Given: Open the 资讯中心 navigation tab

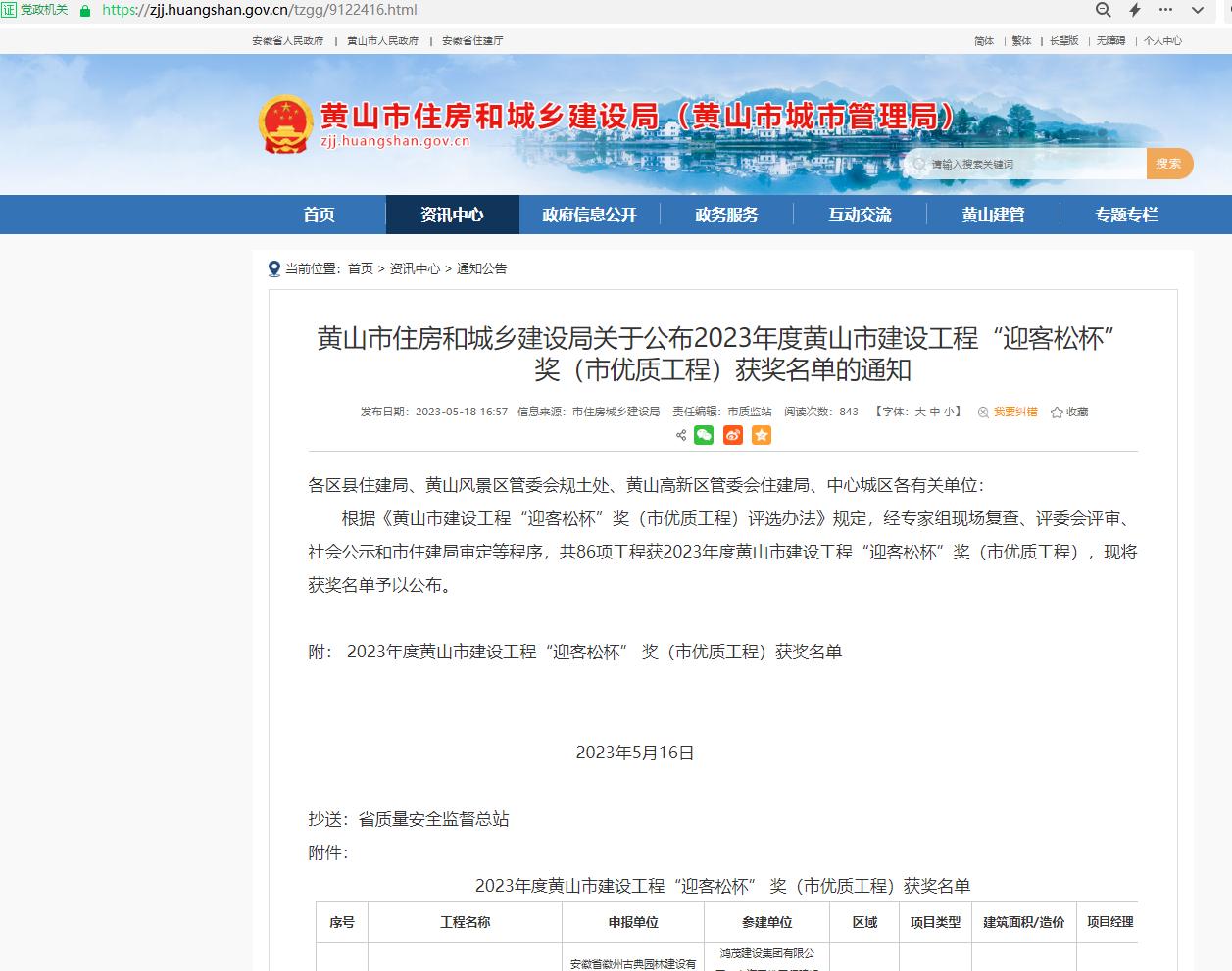Looking at the screenshot, I should tap(452, 215).
